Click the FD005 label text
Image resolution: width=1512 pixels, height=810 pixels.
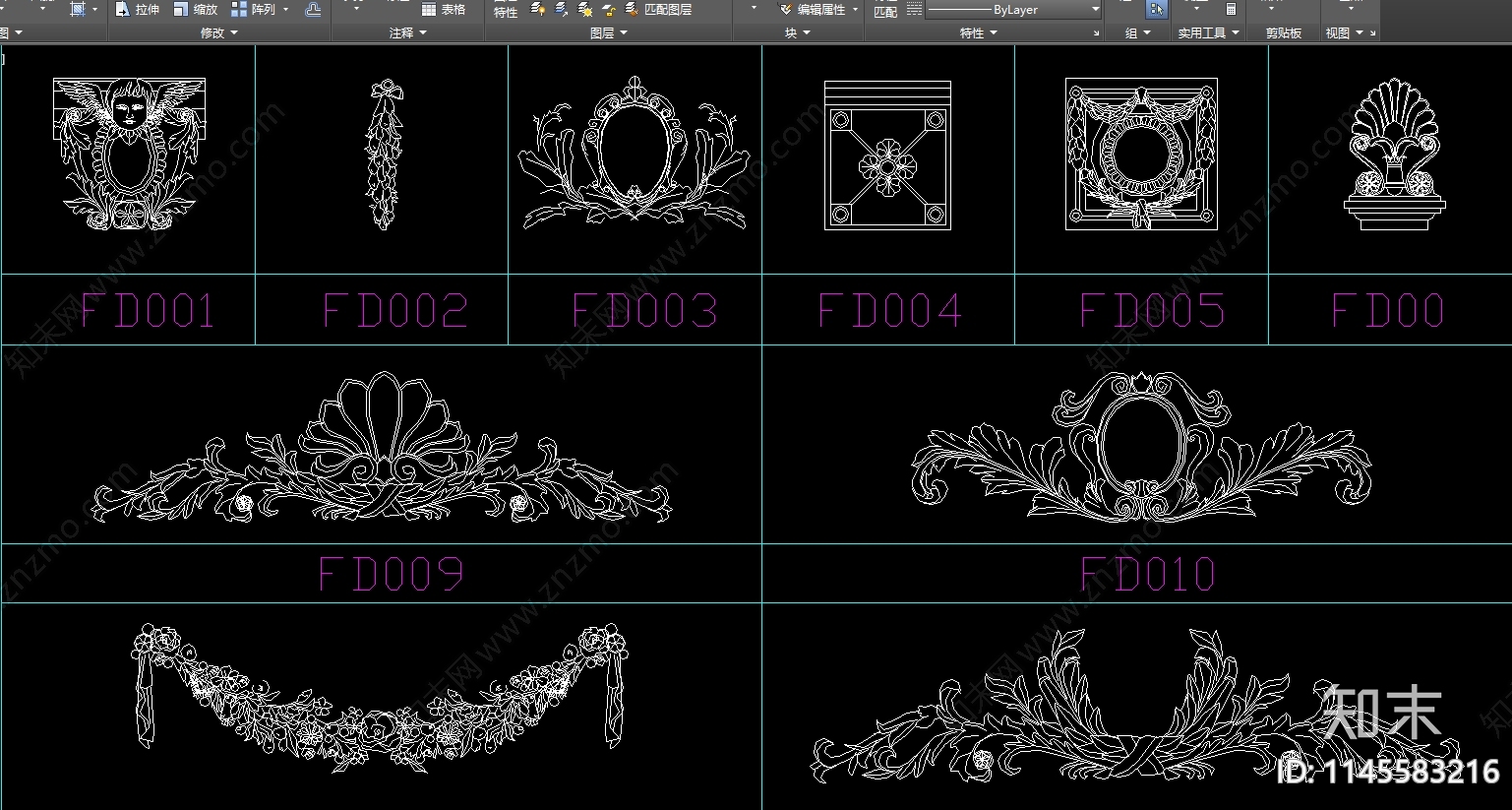click(1152, 311)
